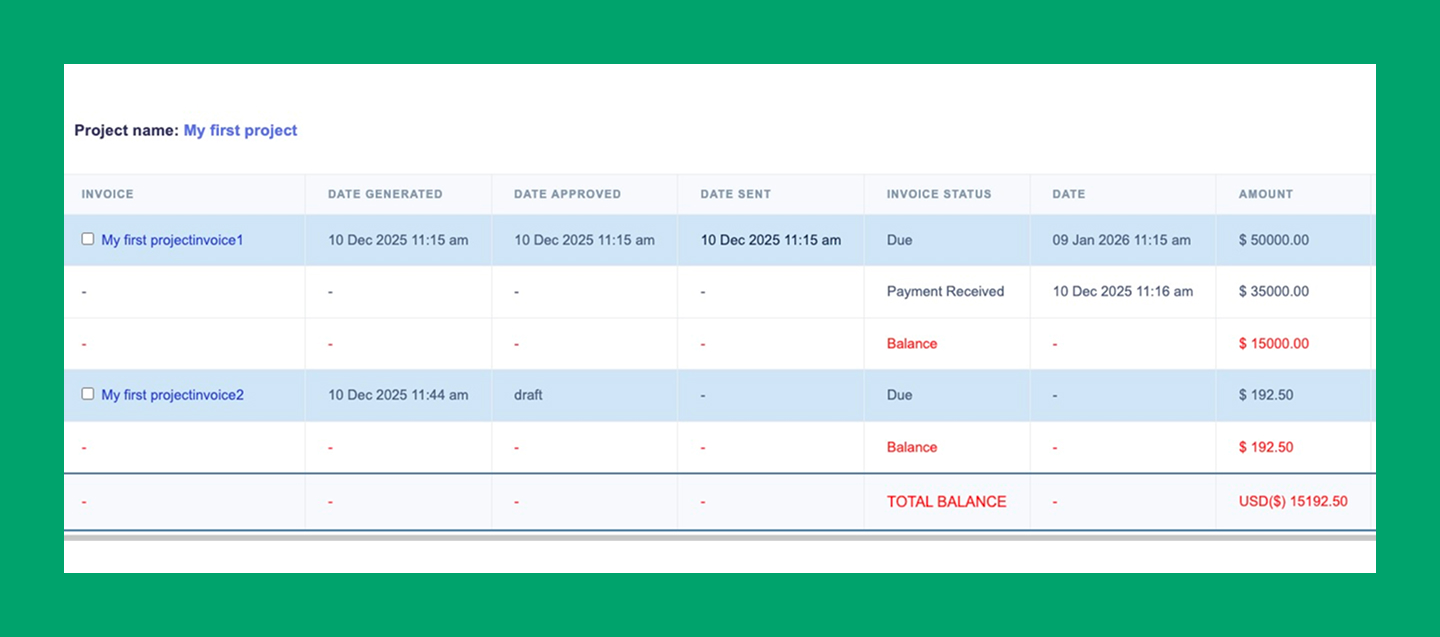Image resolution: width=1440 pixels, height=637 pixels.
Task: Select the checkbox for My first projectinvoice1
Action: click(x=87, y=239)
